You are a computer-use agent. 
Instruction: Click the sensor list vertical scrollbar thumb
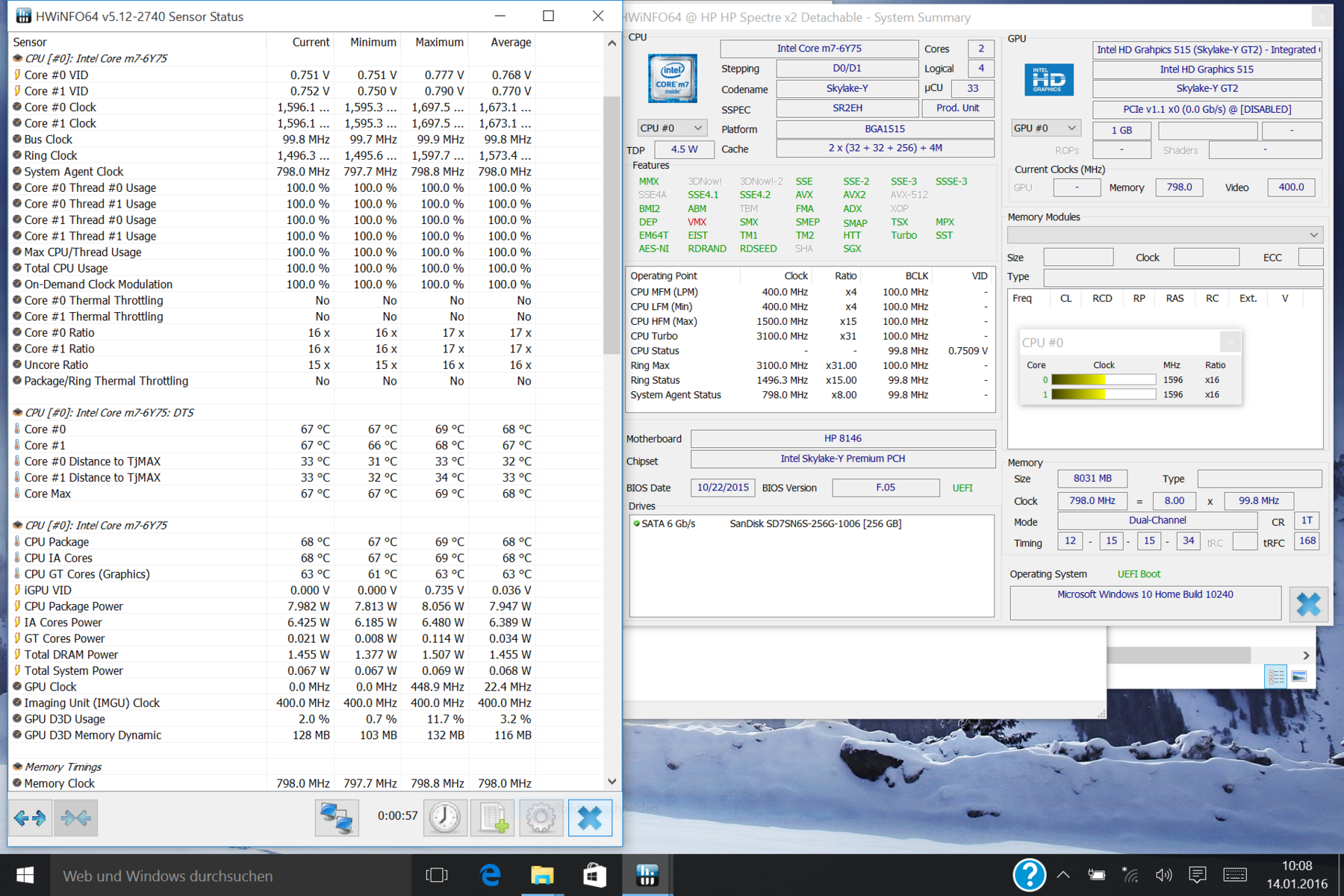click(612, 225)
